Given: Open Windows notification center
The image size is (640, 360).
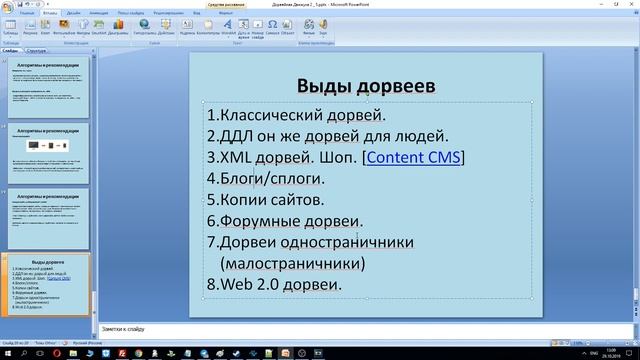Looking at the screenshot, I should tap(629, 353).
